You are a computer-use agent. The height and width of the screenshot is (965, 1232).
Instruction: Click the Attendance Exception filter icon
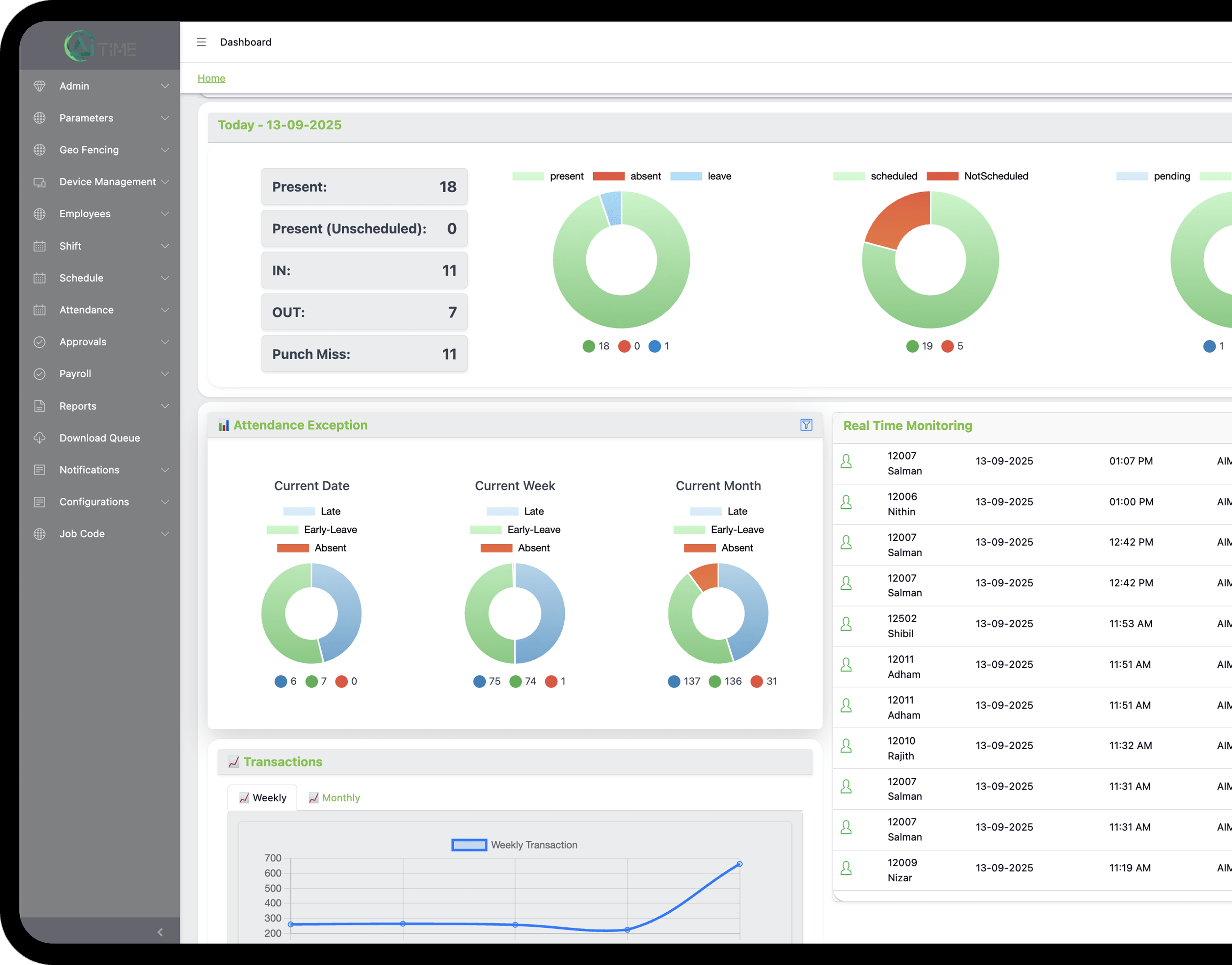(806, 425)
